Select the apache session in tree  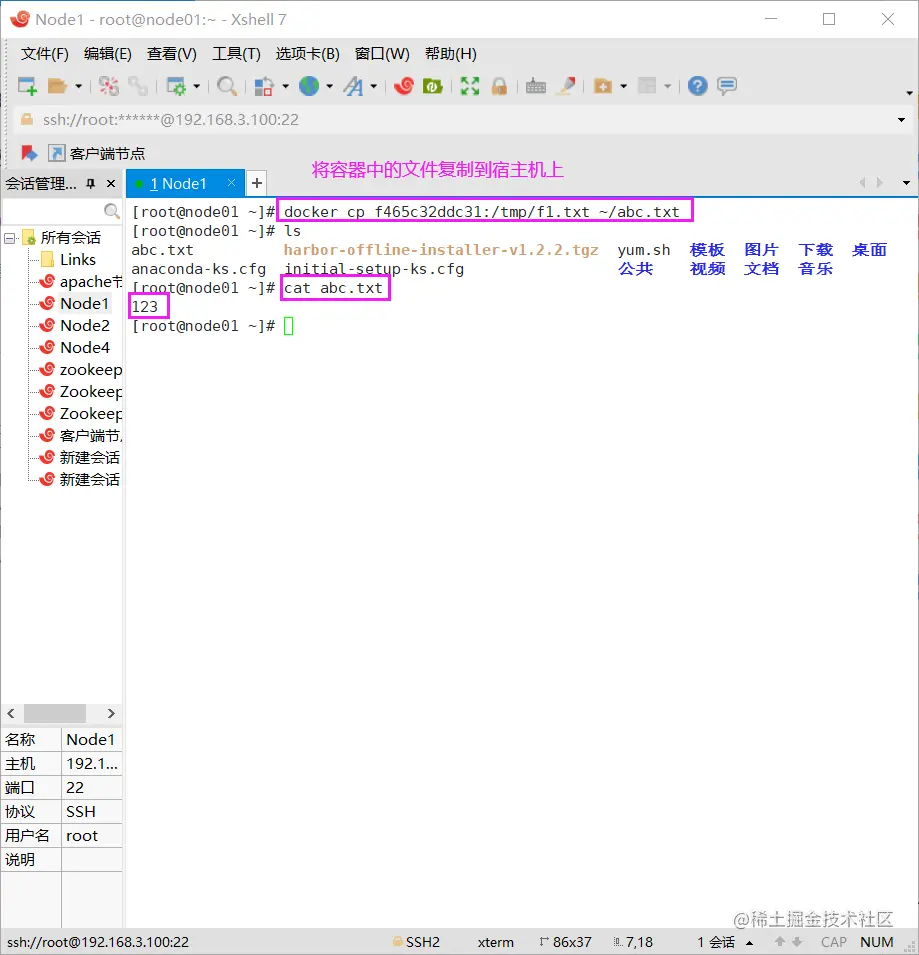pyautogui.click(x=80, y=282)
